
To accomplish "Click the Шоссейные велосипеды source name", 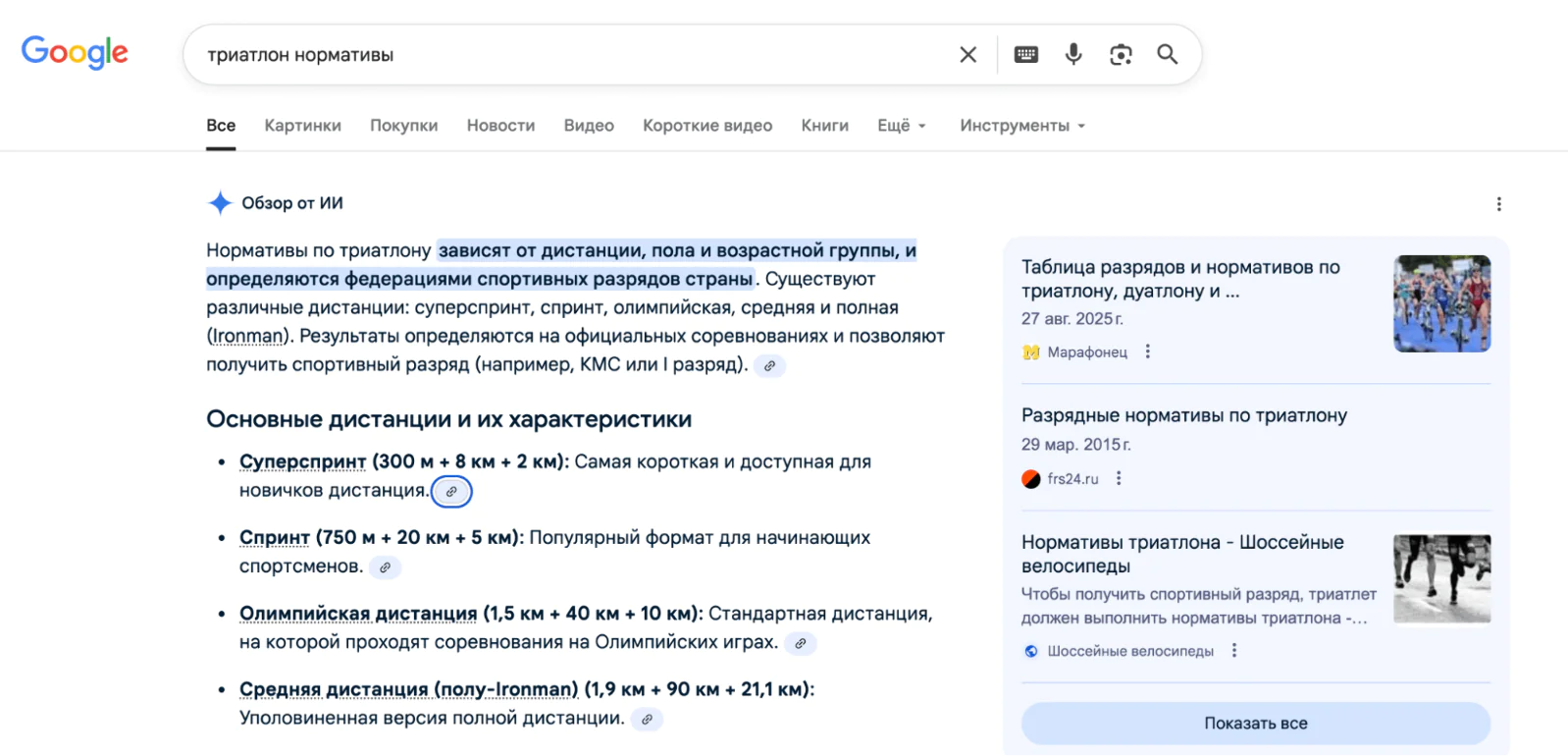I will click(x=1130, y=651).
